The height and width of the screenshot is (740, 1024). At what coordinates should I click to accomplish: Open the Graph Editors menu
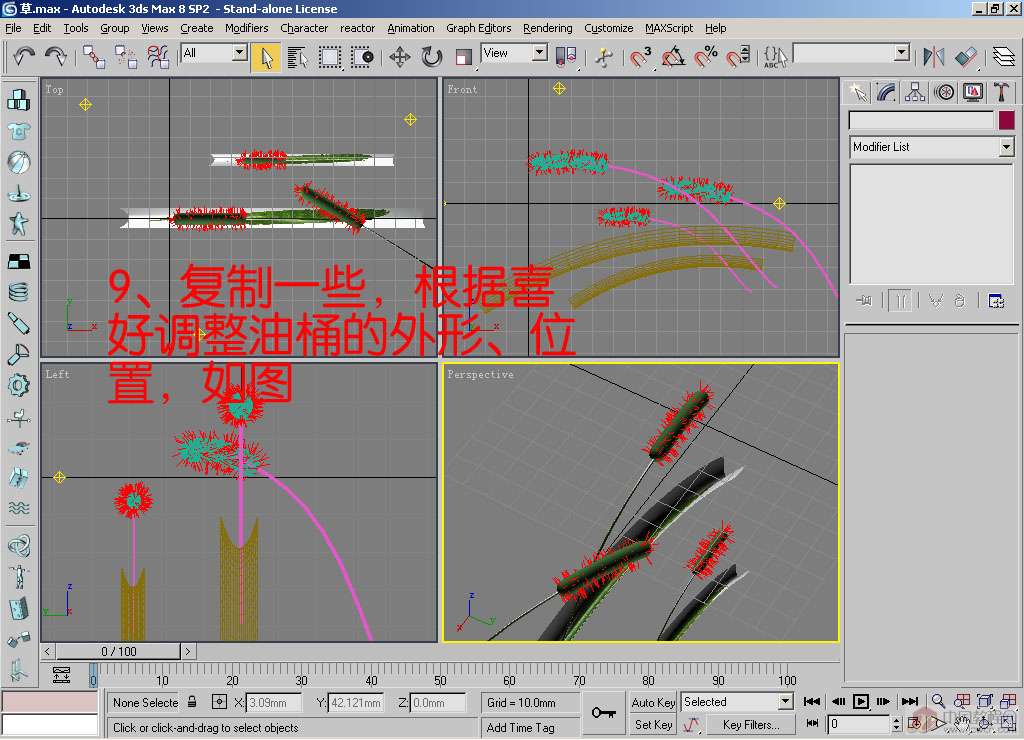(478, 28)
